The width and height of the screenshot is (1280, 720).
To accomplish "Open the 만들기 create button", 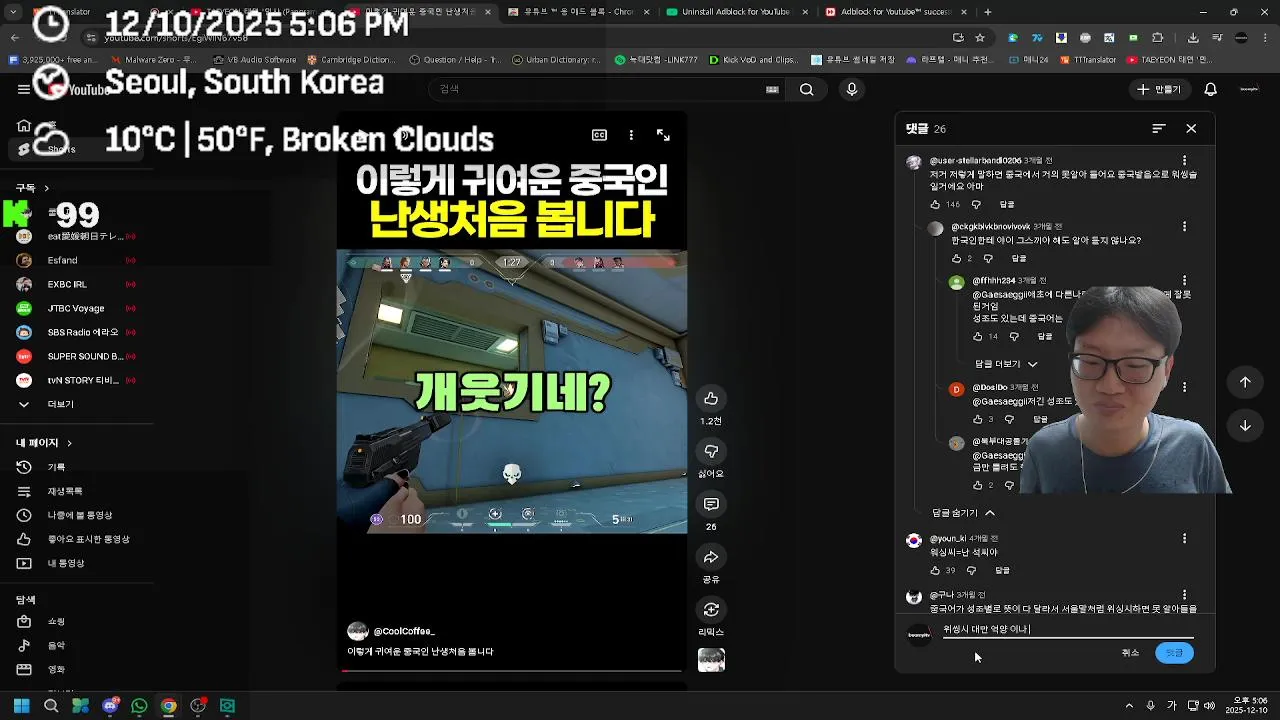I will tap(1158, 90).
